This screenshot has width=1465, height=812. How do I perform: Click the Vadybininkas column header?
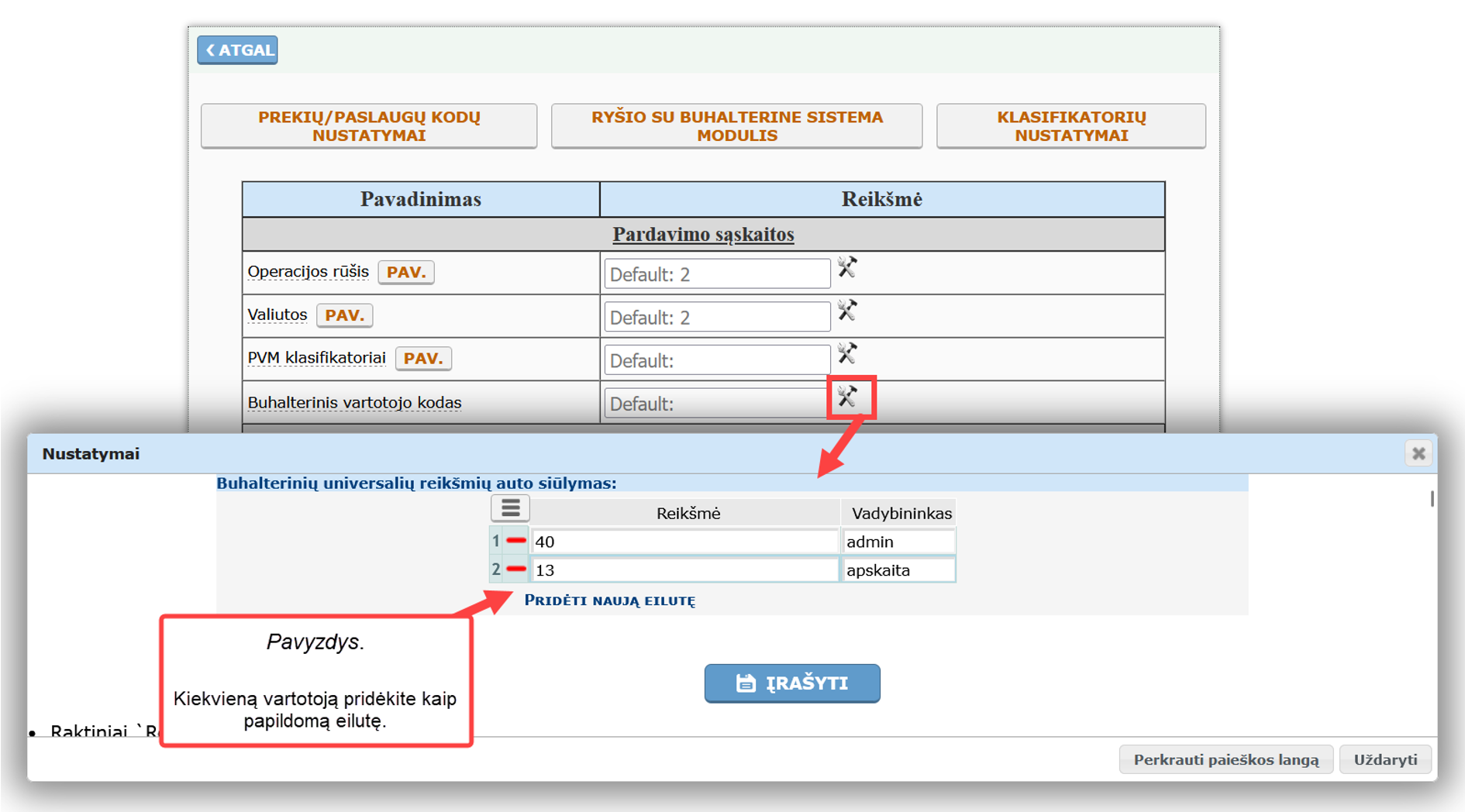point(901,513)
